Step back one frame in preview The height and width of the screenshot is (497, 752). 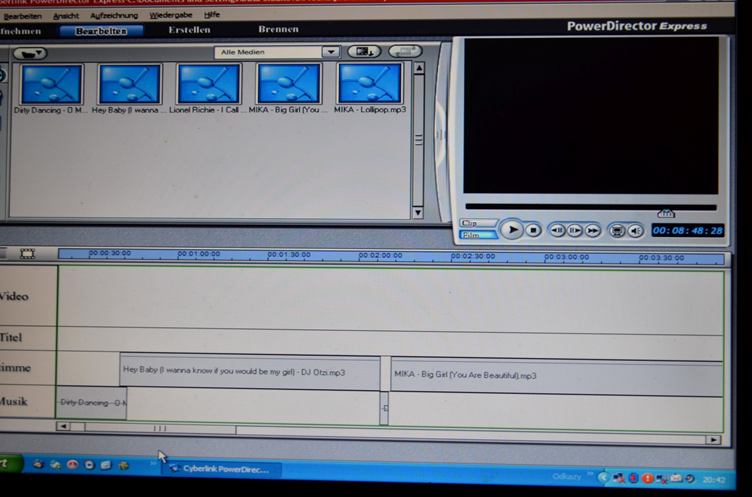click(557, 231)
